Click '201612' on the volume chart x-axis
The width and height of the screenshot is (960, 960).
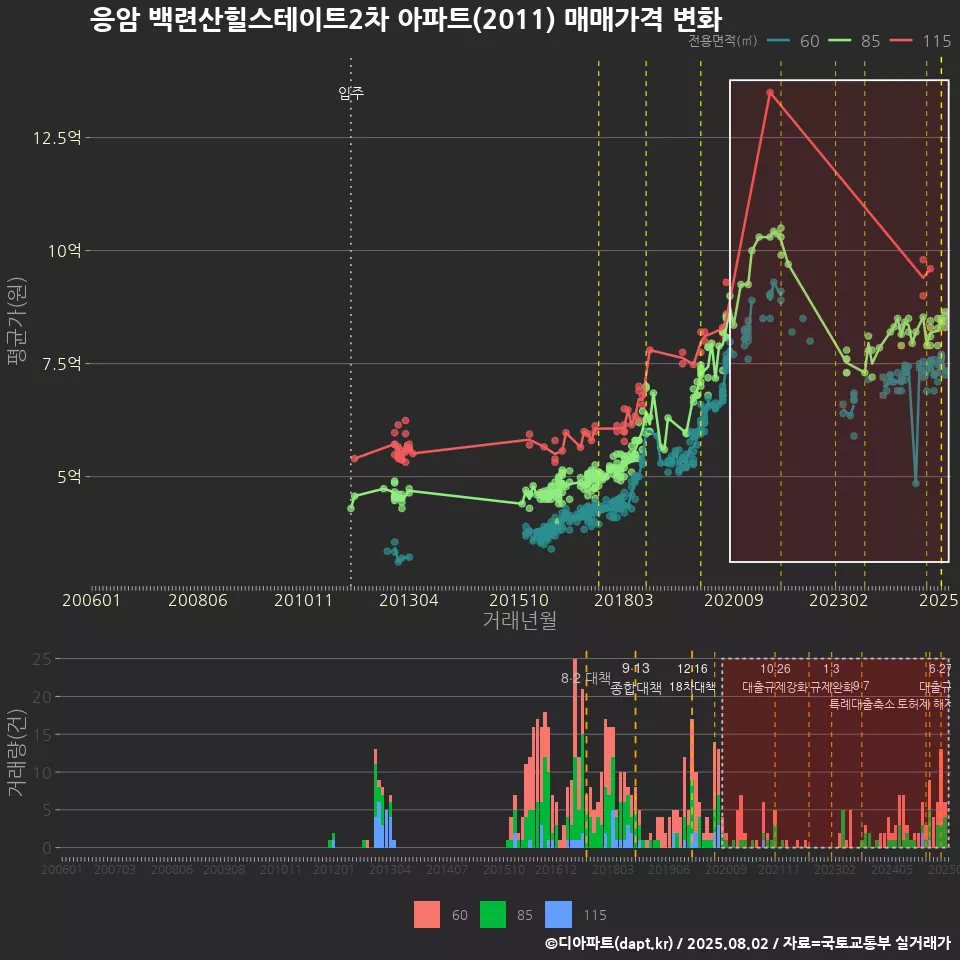click(x=556, y=869)
